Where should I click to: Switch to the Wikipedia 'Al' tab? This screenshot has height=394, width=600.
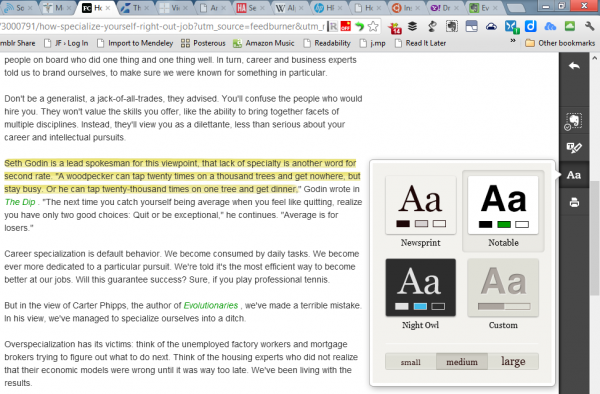pyautogui.click(x=289, y=8)
